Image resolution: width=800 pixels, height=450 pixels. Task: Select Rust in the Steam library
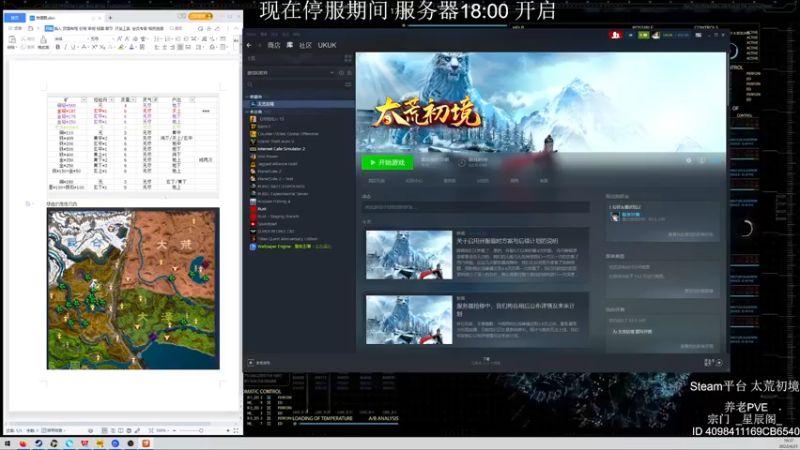pos(261,209)
